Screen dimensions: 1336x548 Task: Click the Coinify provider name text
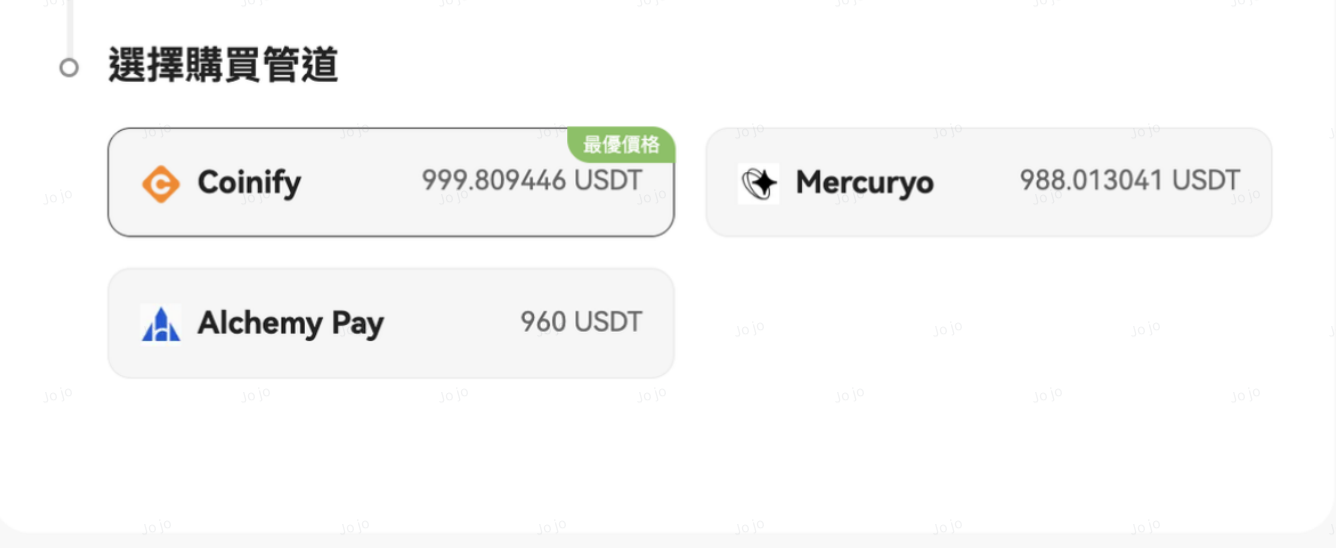[249, 183]
